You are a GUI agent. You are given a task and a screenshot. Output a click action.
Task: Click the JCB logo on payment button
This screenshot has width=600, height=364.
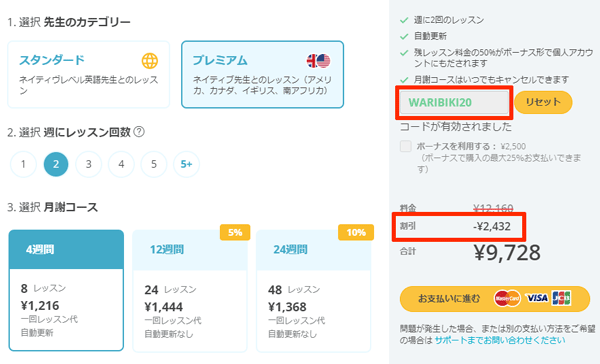click(x=561, y=298)
